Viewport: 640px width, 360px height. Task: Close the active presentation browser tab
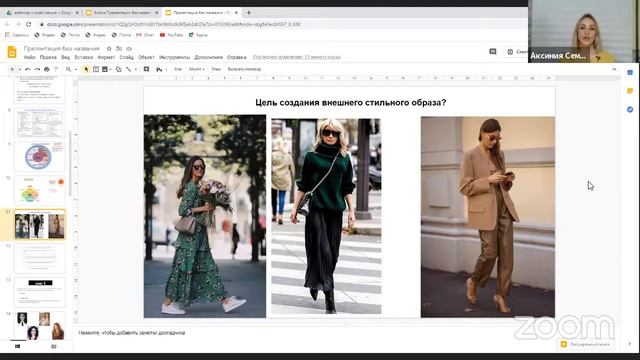(236, 13)
